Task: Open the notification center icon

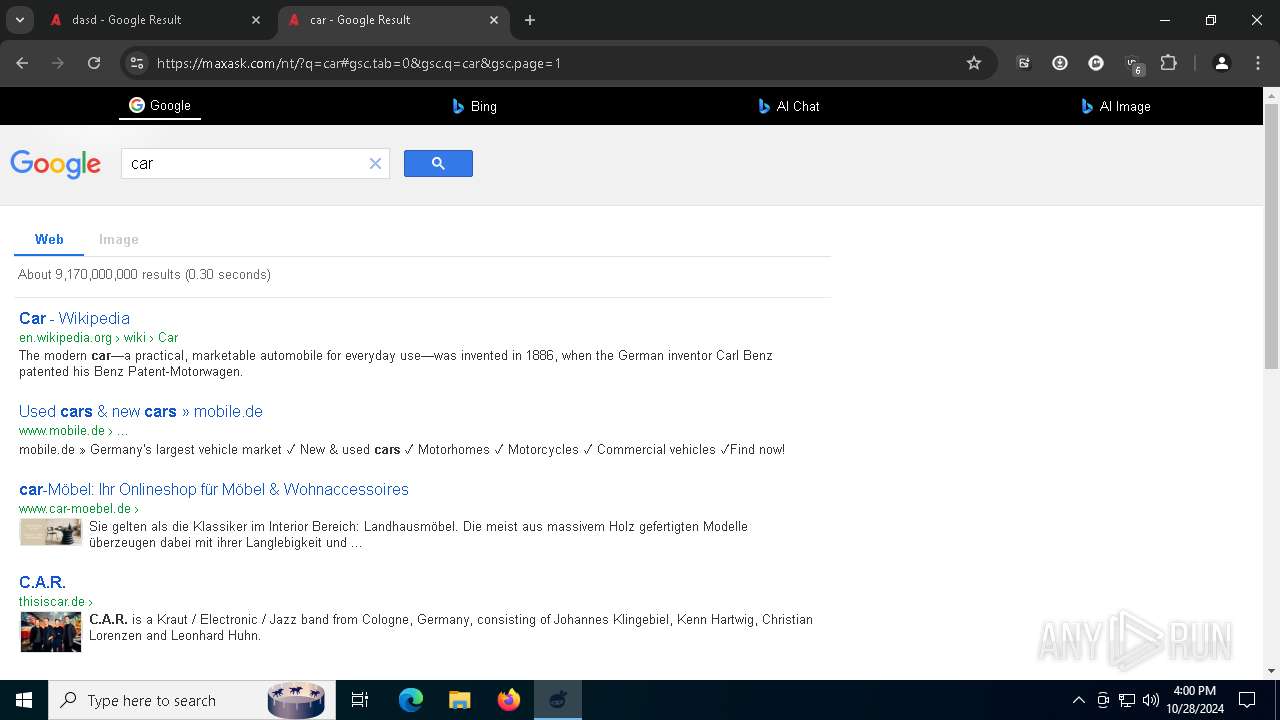Action: tap(1247, 700)
